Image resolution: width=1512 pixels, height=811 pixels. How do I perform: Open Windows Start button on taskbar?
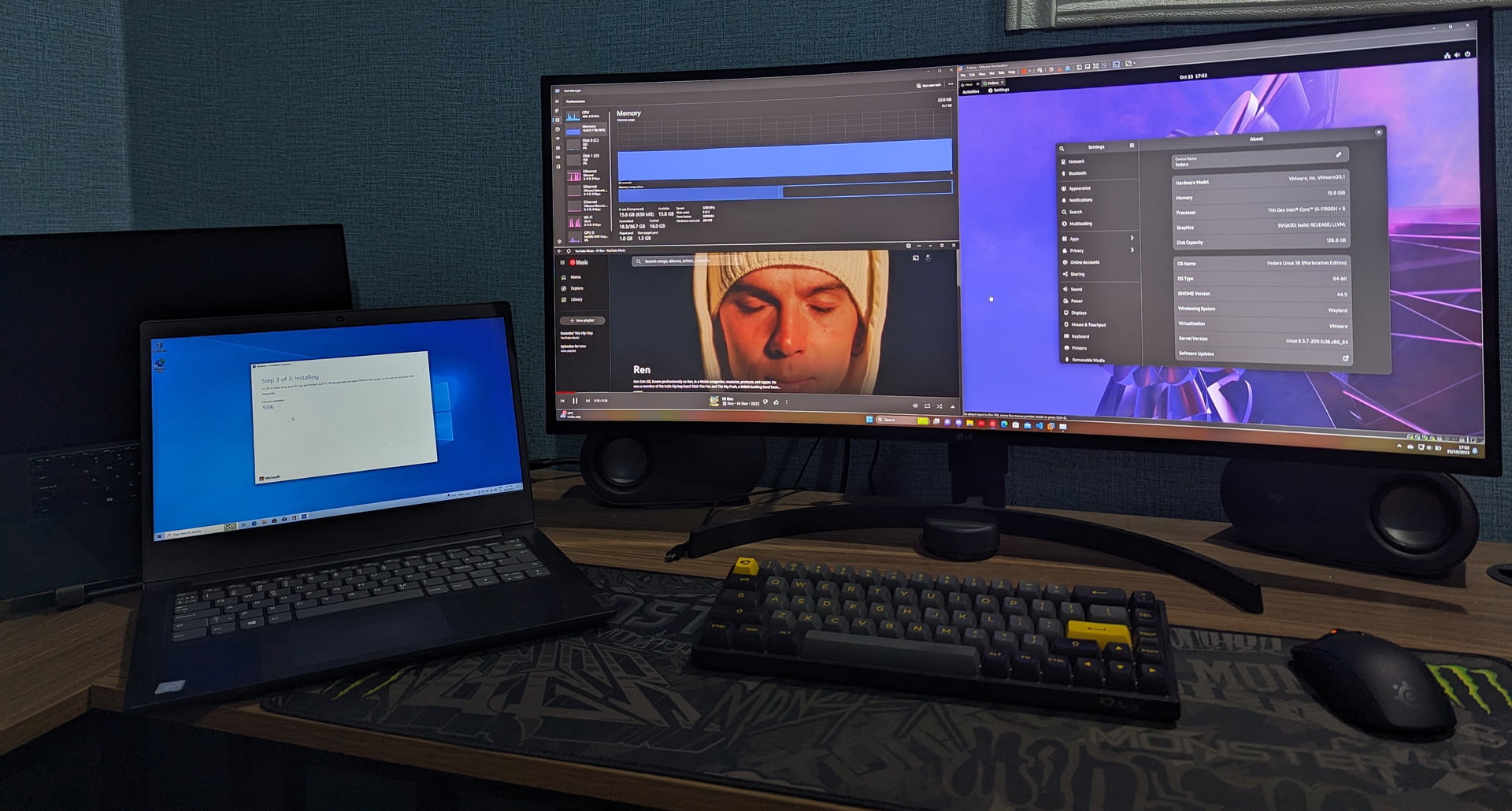pyautogui.click(x=869, y=419)
